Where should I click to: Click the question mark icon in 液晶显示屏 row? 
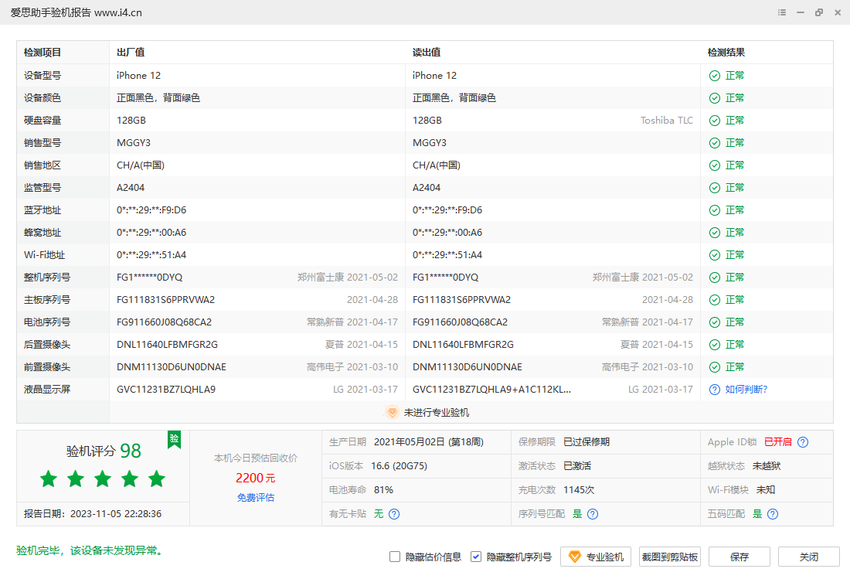(714, 390)
